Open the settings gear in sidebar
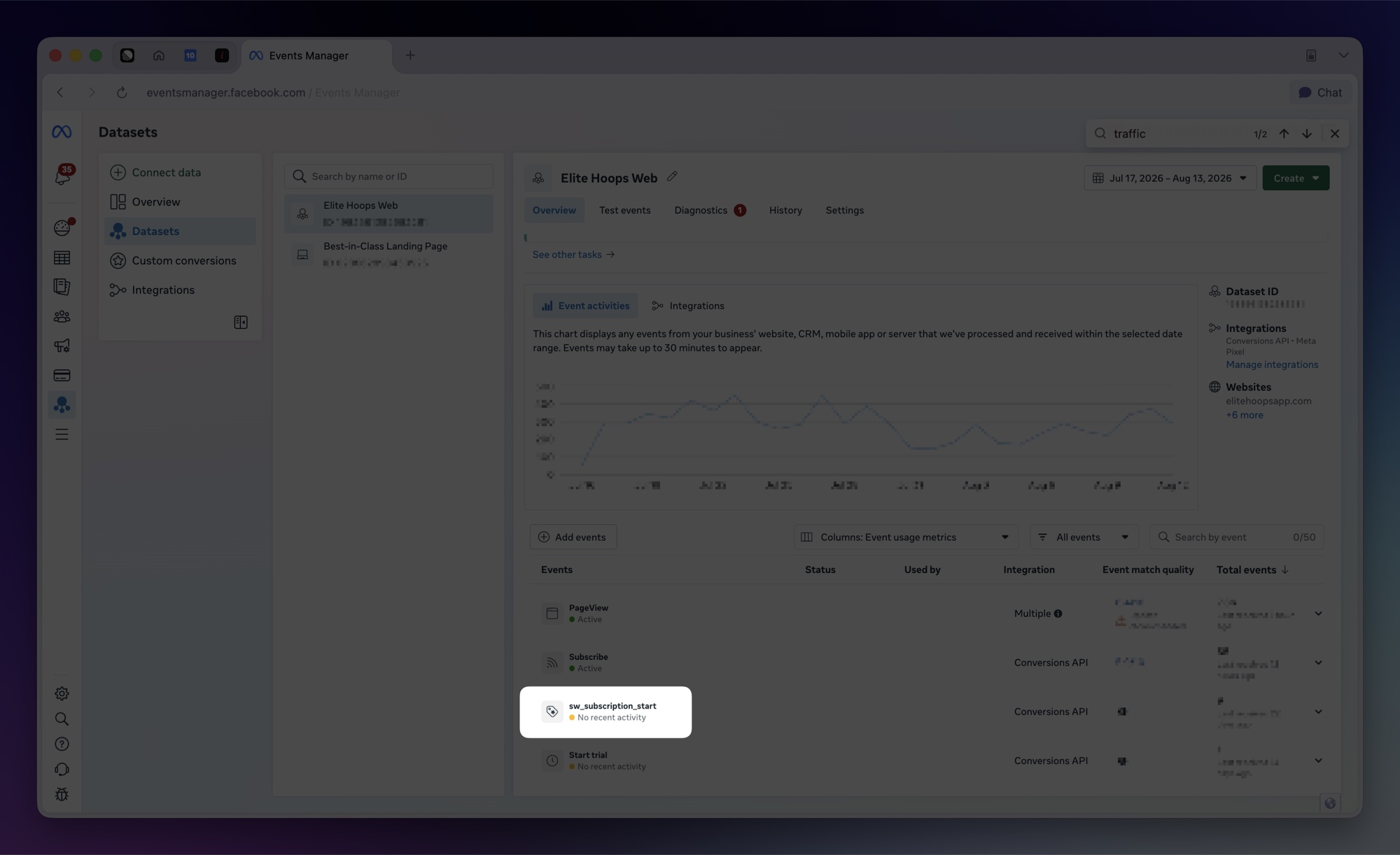 point(62,693)
